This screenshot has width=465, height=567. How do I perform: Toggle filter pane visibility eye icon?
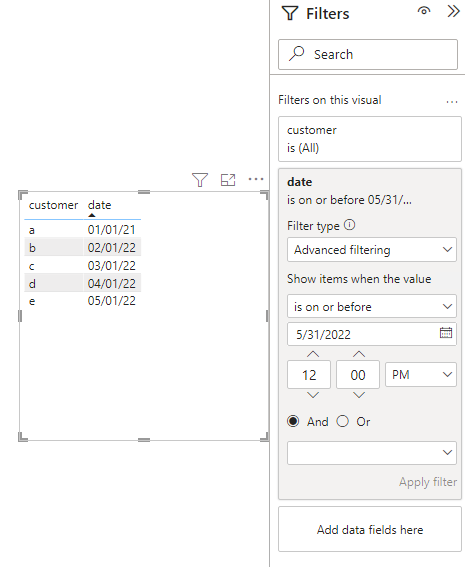[424, 11]
